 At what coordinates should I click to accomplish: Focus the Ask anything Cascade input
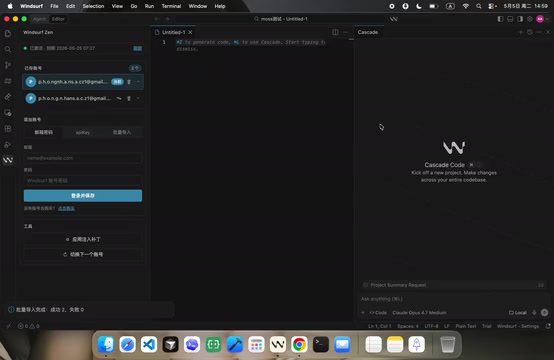(x=453, y=299)
